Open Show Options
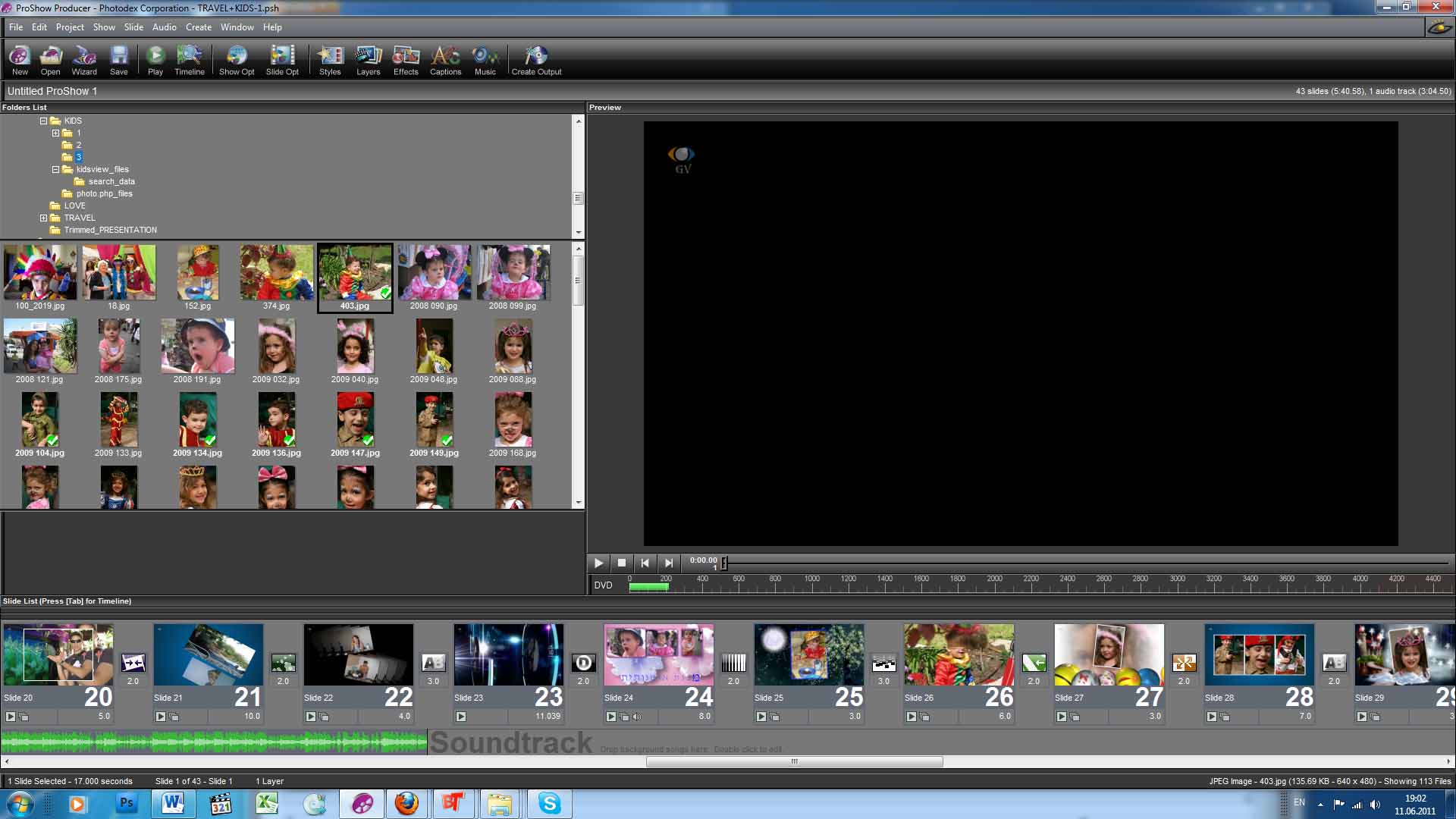The height and width of the screenshot is (819, 1456). pos(237,60)
